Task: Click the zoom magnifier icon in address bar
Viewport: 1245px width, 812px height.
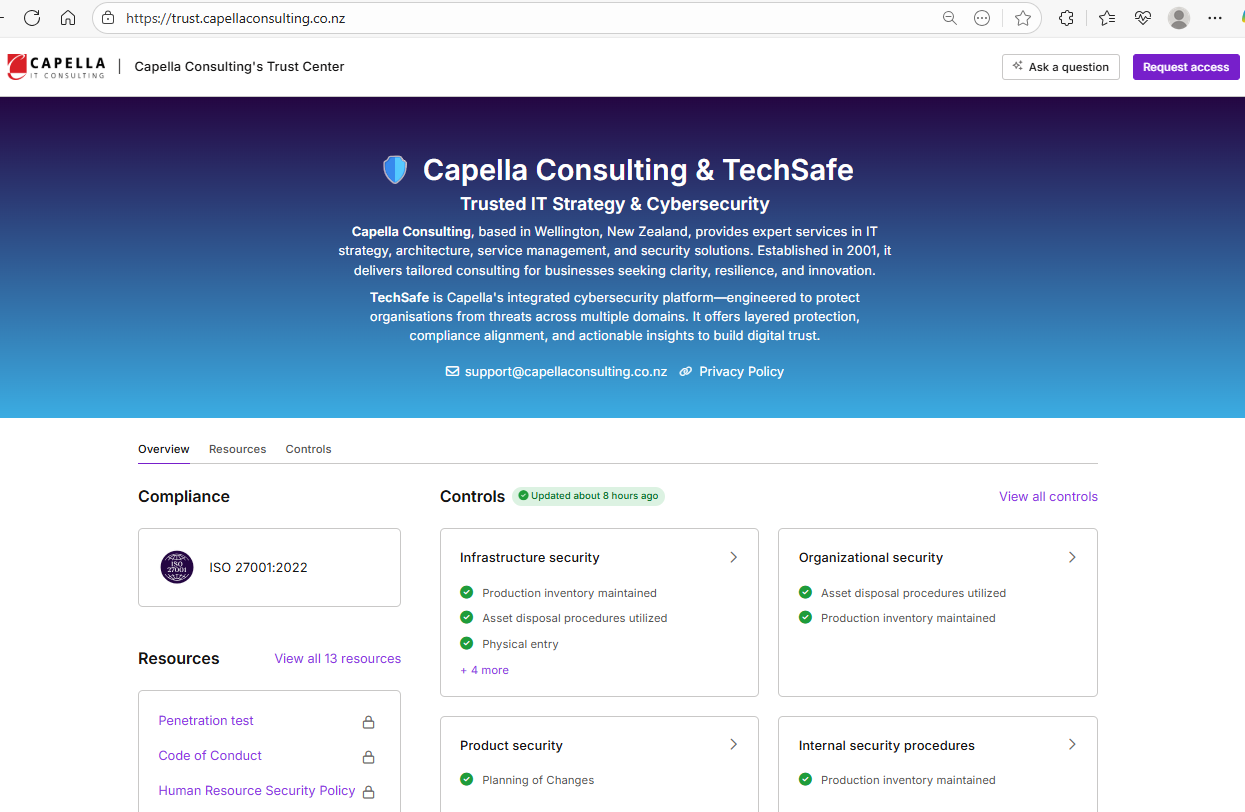Action: coord(949,18)
